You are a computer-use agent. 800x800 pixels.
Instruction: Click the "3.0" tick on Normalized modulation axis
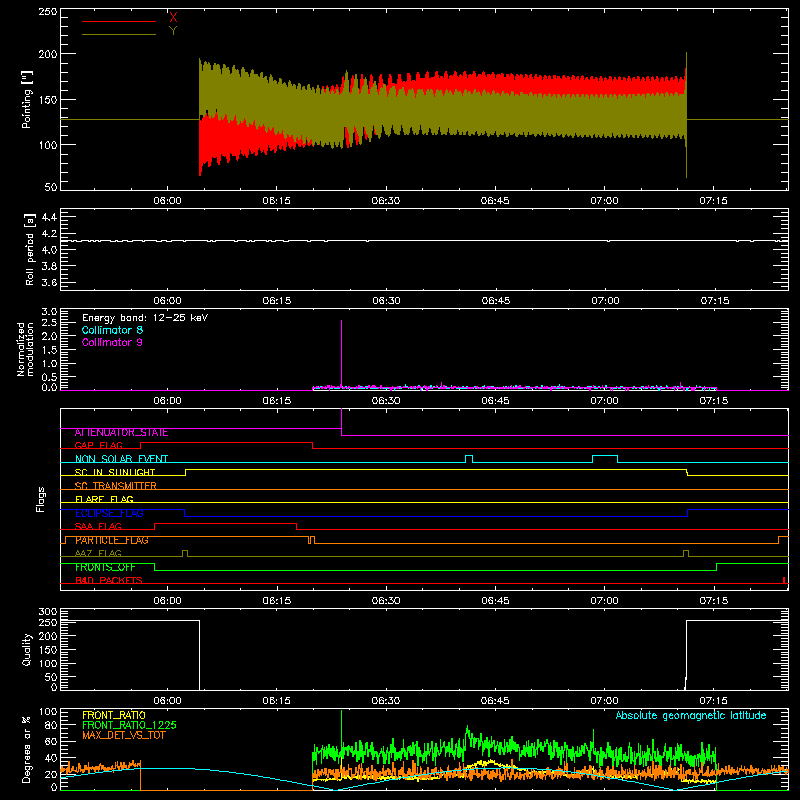[x=49, y=312]
